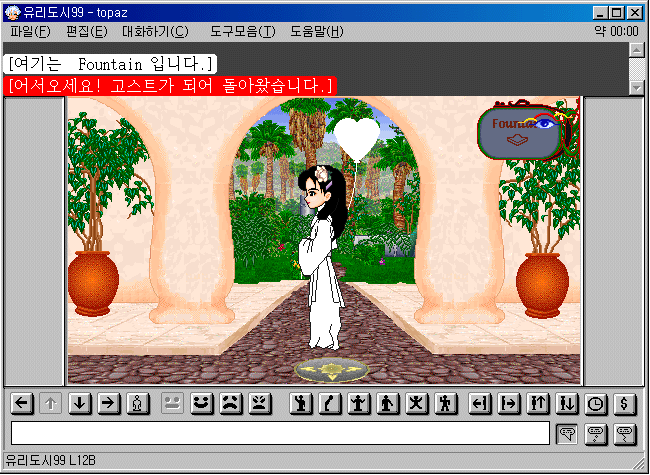Click the dollar sign button
This screenshot has height=475, width=650.
626,404
